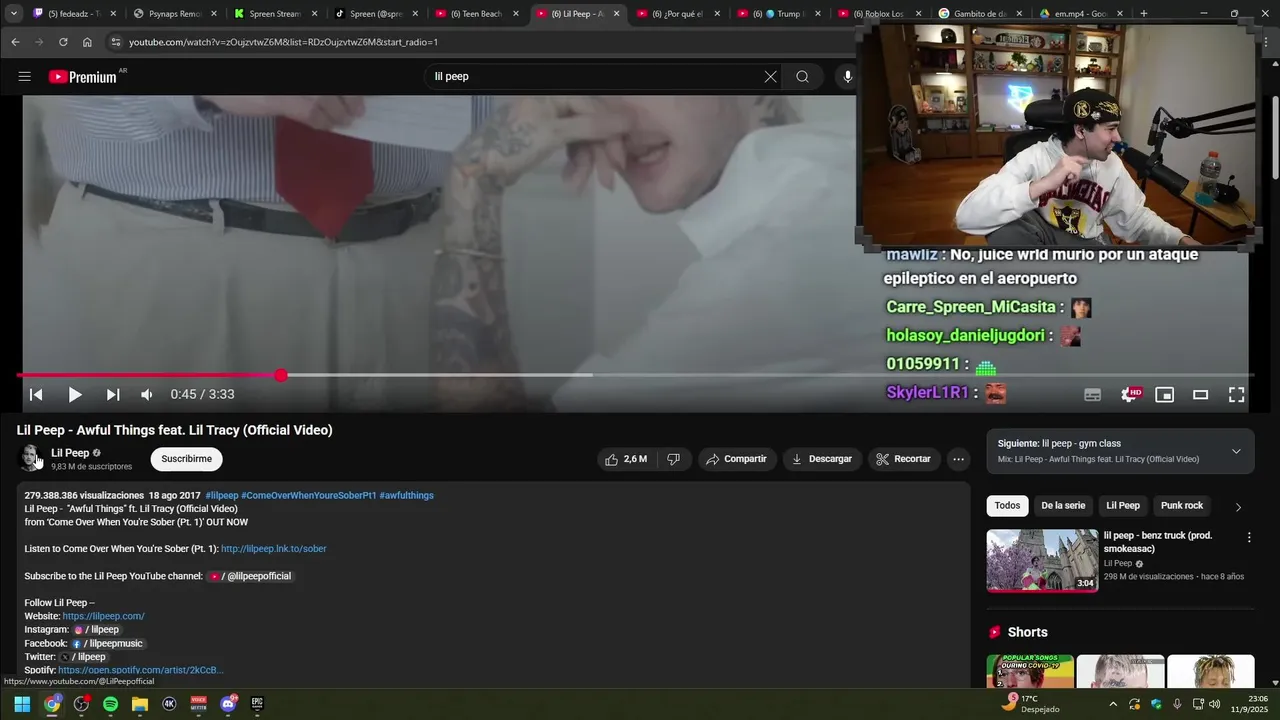Select the 'Punk rock' filter chip
The width and height of the screenshot is (1280, 720).
(x=1181, y=506)
